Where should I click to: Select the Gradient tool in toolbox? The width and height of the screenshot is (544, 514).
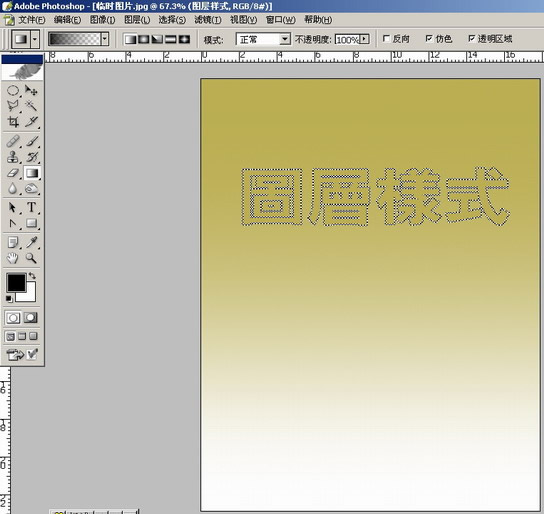tap(32, 173)
